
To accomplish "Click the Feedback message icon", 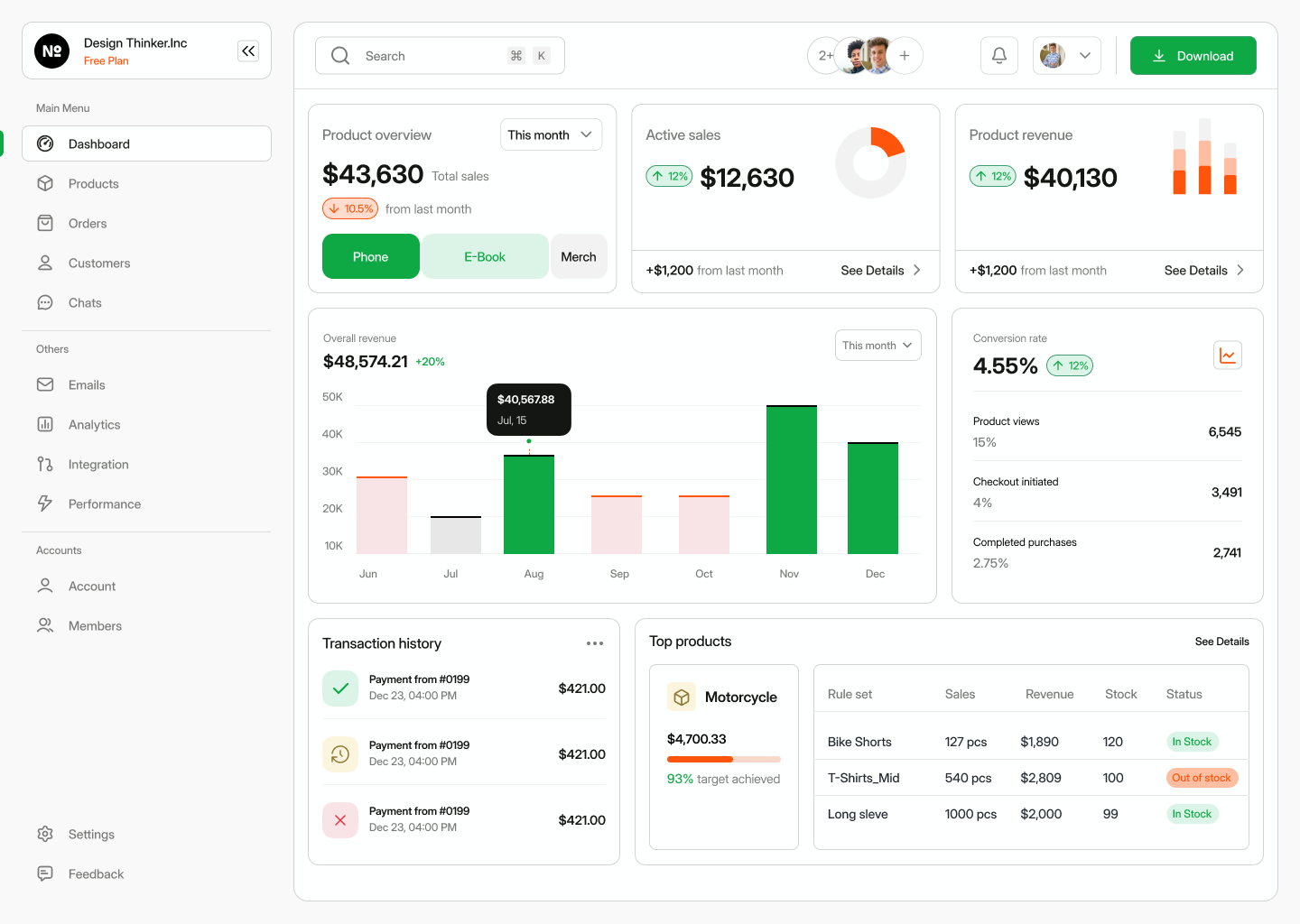I will (x=45, y=873).
